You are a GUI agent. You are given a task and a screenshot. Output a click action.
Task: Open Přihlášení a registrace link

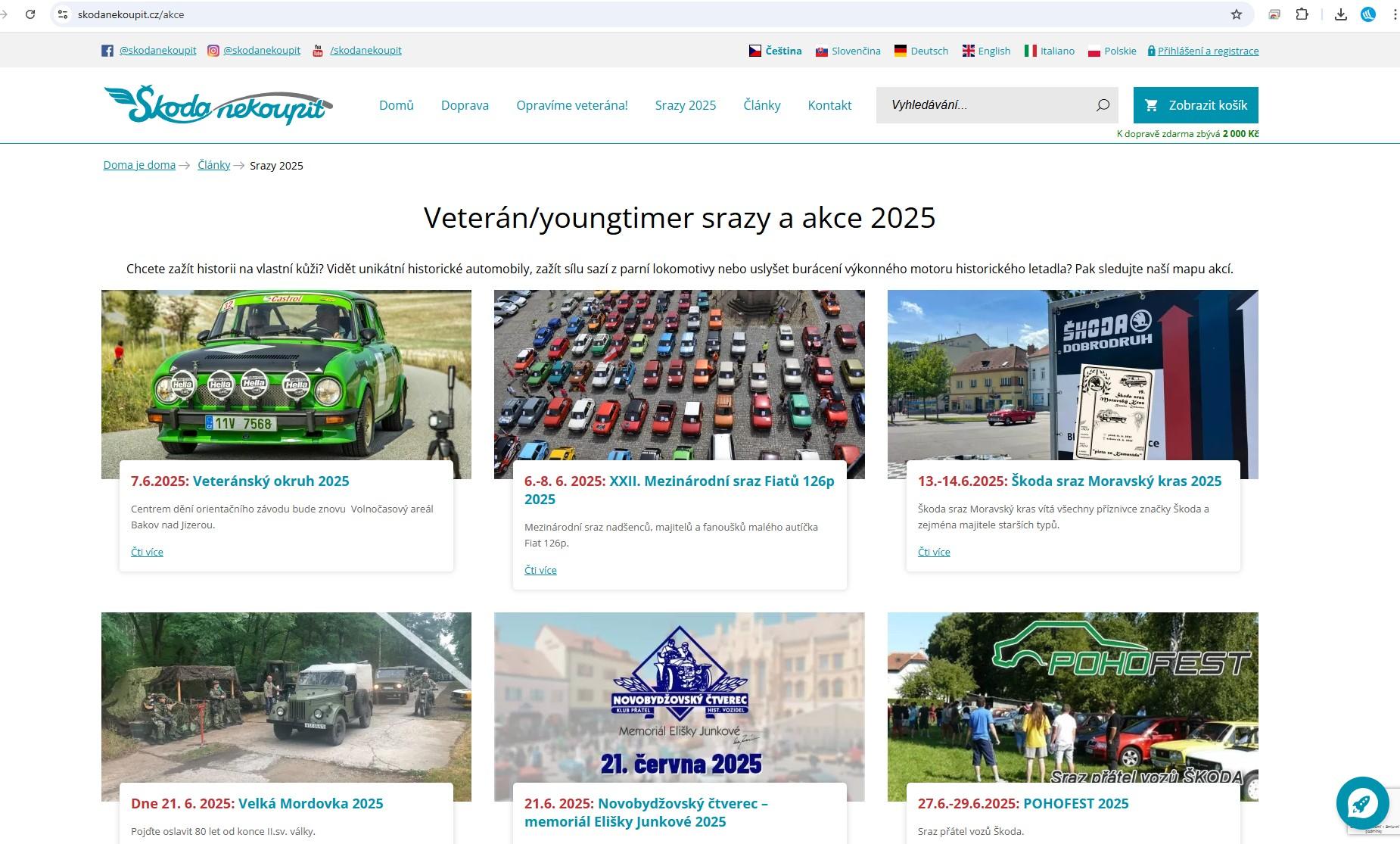[x=1208, y=51]
